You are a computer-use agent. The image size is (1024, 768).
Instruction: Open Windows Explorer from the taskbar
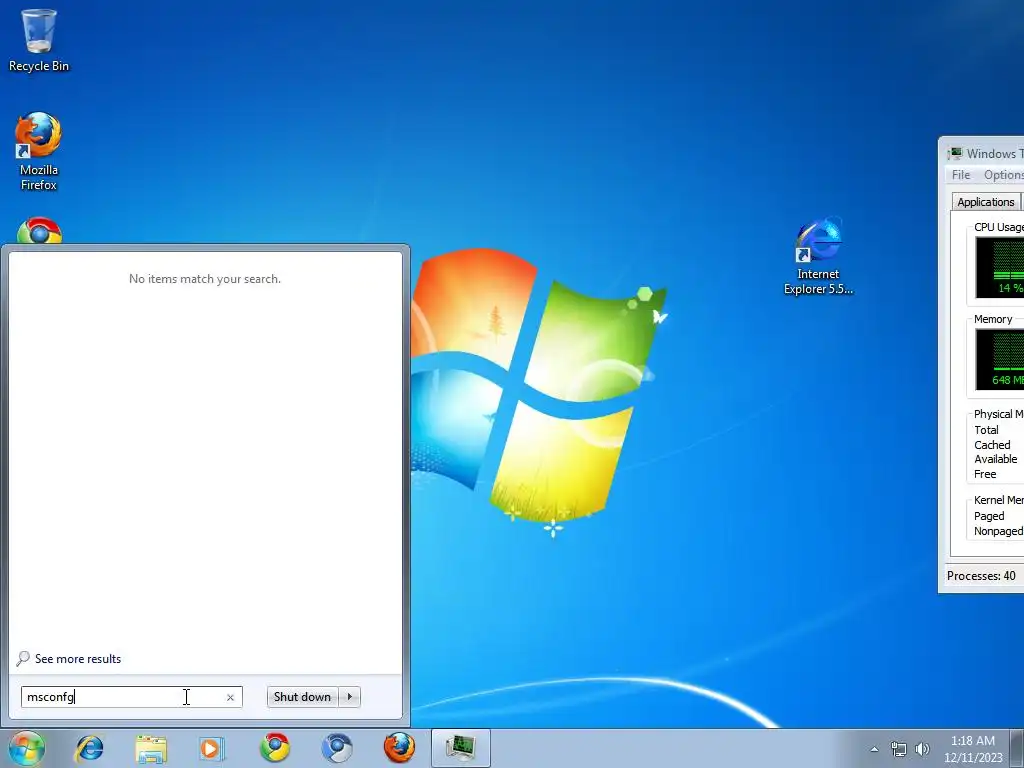tap(151, 748)
